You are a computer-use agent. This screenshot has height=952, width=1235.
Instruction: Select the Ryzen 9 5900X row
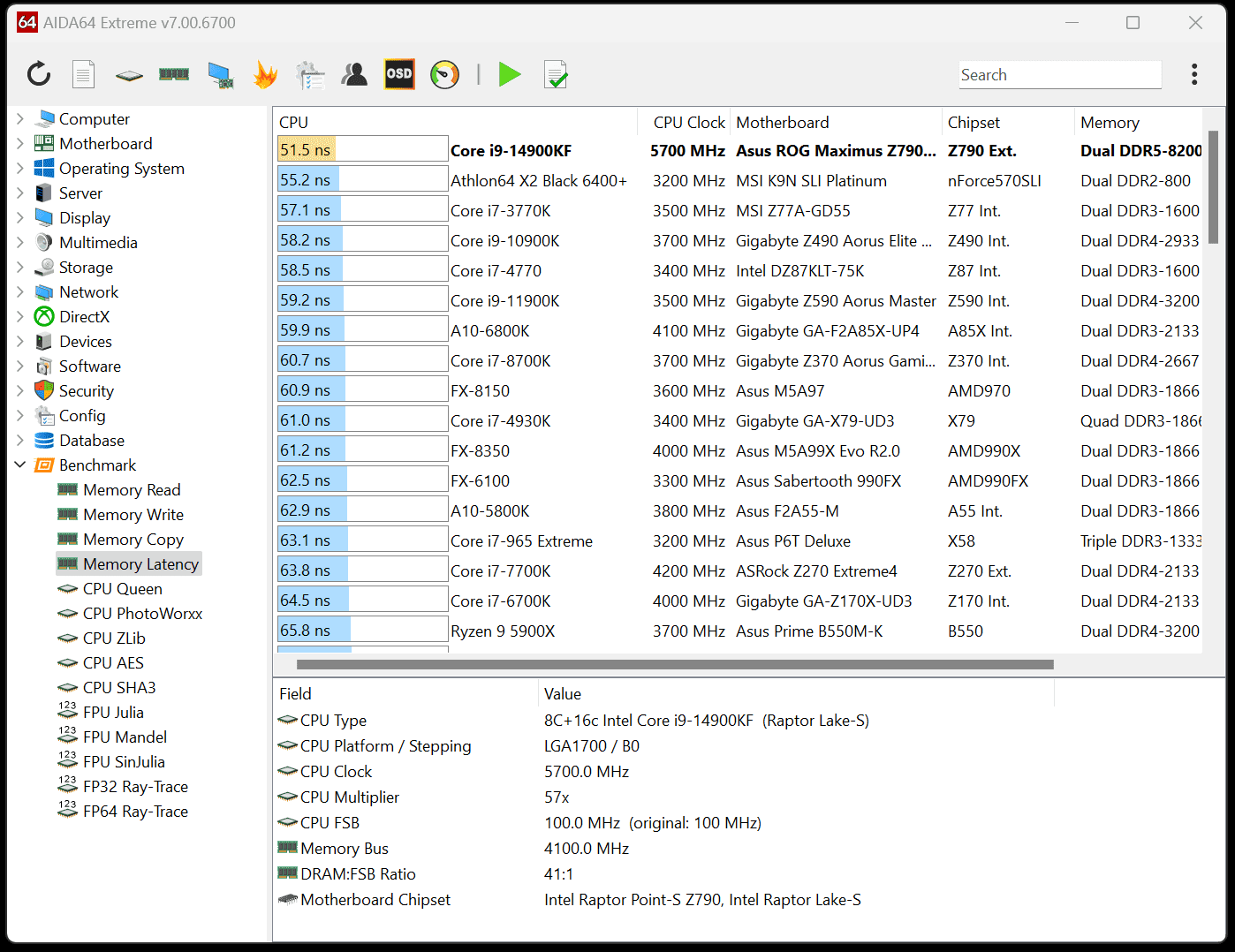tap(739, 631)
